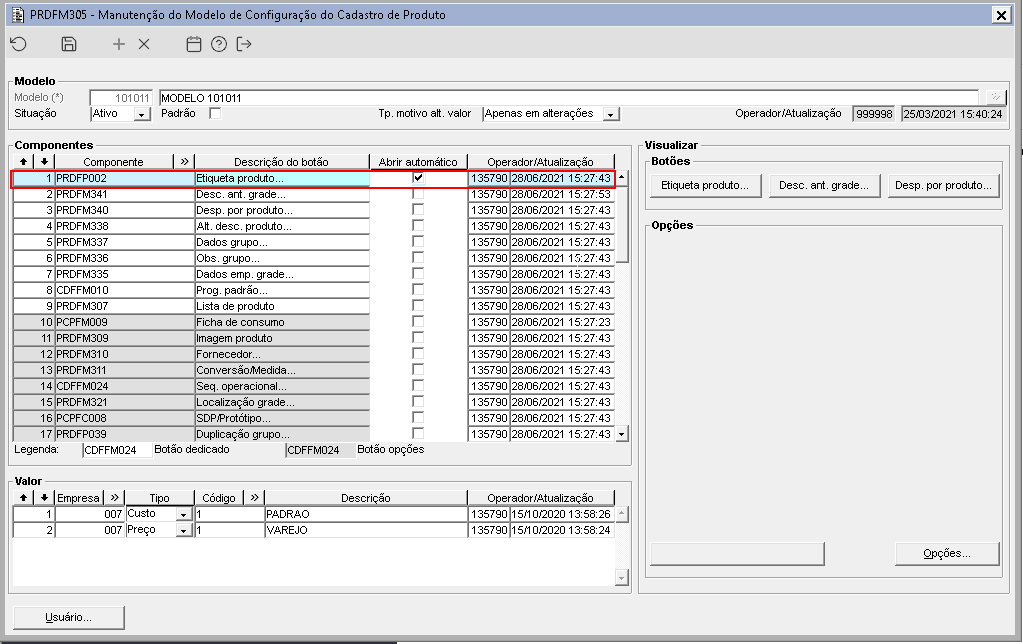Image resolution: width=1023 pixels, height=644 pixels.
Task: Click the Componentes list scroll-down arrow
Action: (622, 434)
